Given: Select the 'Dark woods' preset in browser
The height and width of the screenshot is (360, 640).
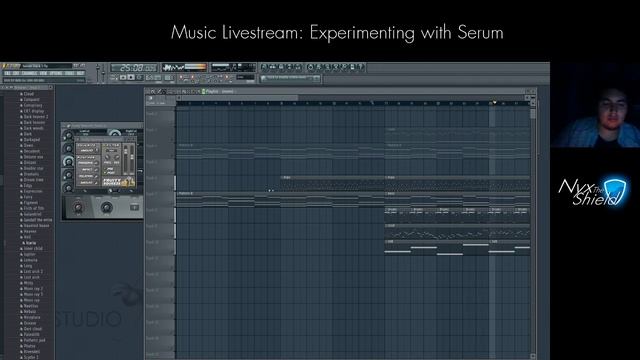Looking at the screenshot, I should tap(33, 128).
